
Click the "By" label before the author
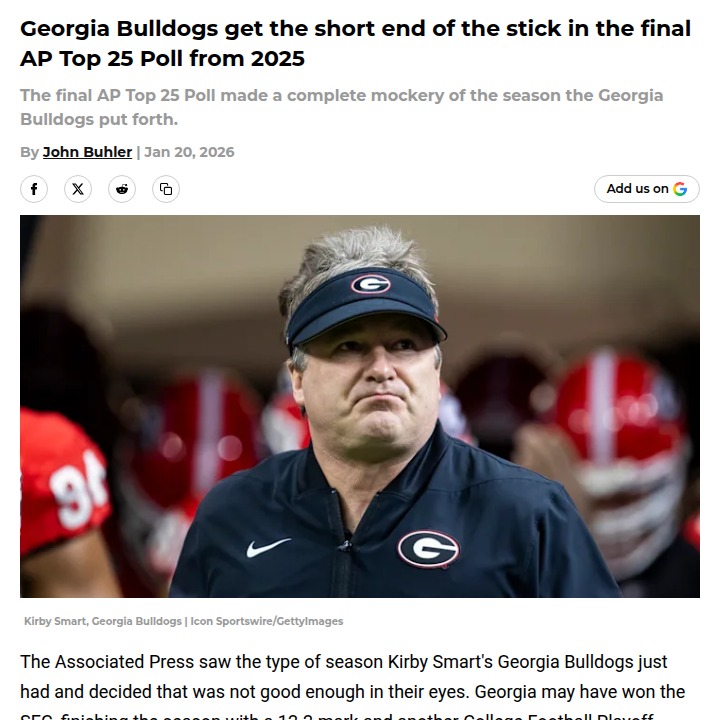pyautogui.click(x=29, y=152)
